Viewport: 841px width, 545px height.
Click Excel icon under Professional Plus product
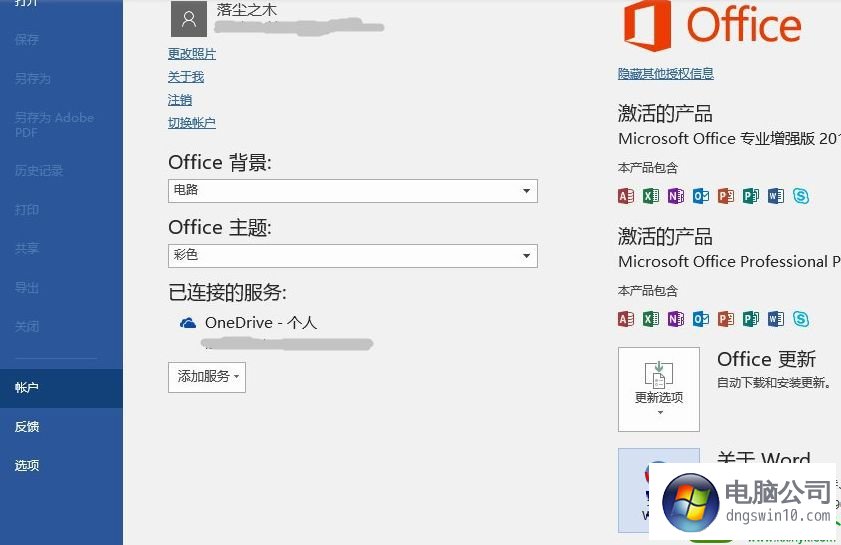651,319
